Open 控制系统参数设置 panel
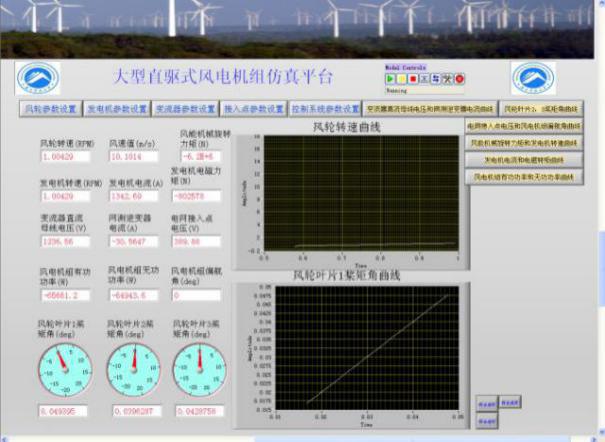Viewport: 605px width, 442px height. (326, 109)
